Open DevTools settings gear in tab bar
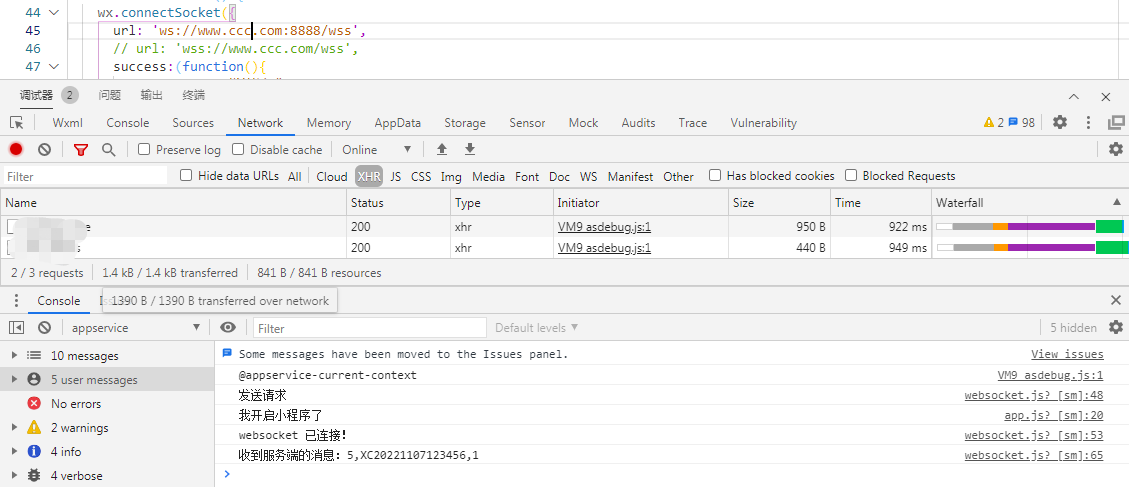 click(x=1060, y=122)
